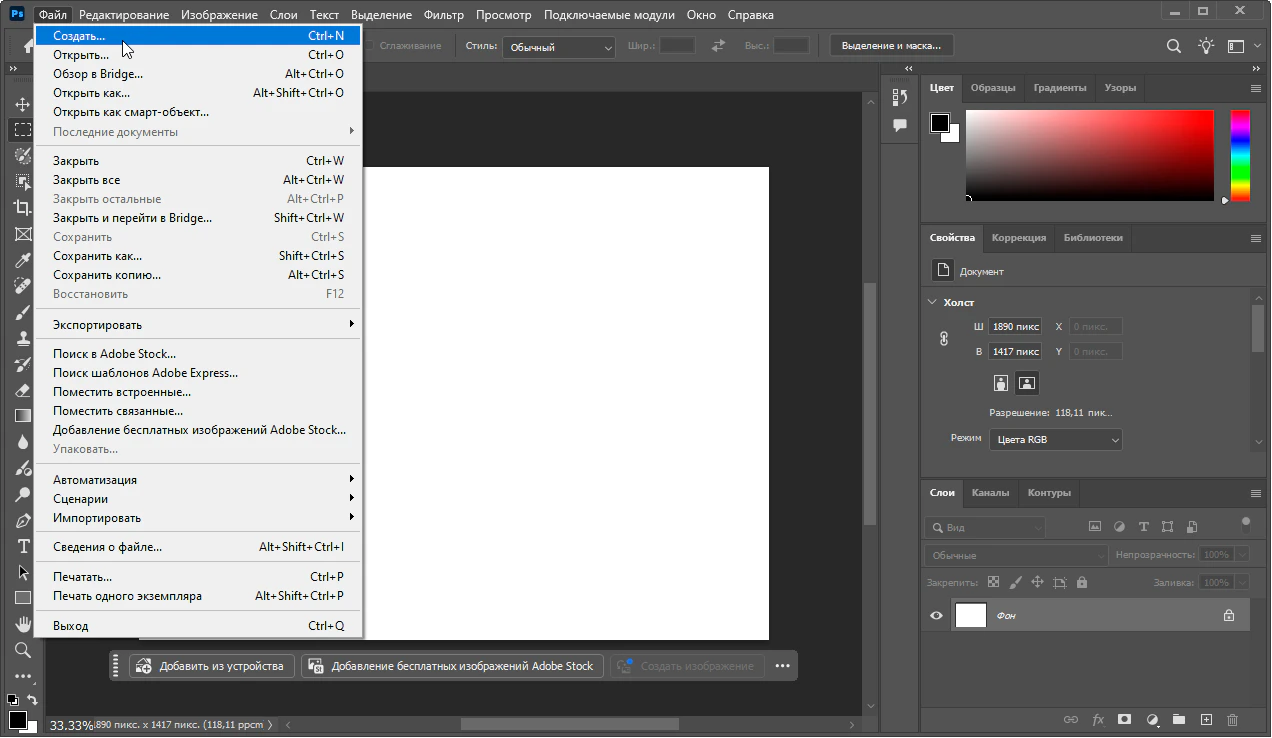Viewport: 1272px width, 738px height.
Task: Select the Crop tool in toolbar
Action: click(x=22, y=208)
